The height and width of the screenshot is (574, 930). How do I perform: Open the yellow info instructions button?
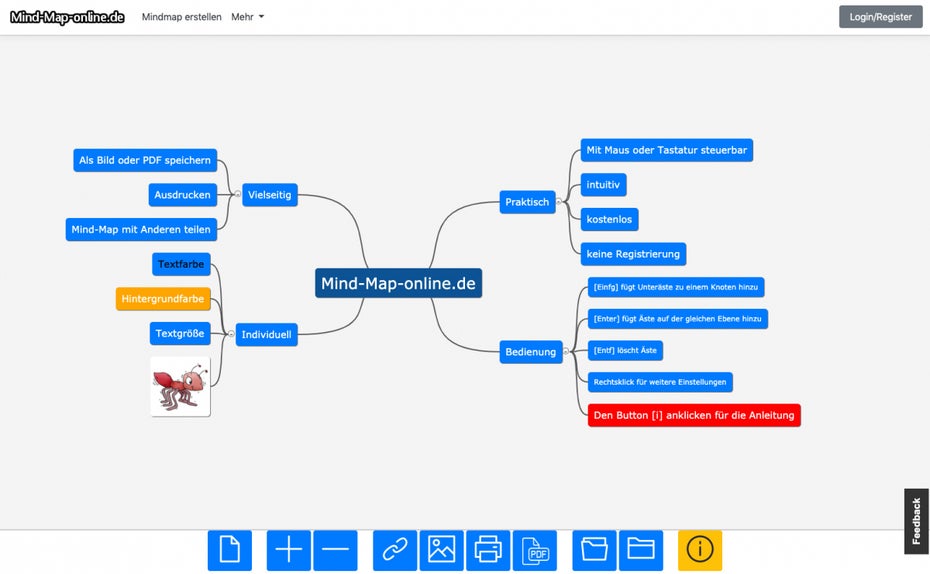pyautogui.click(x=700, y=550)
